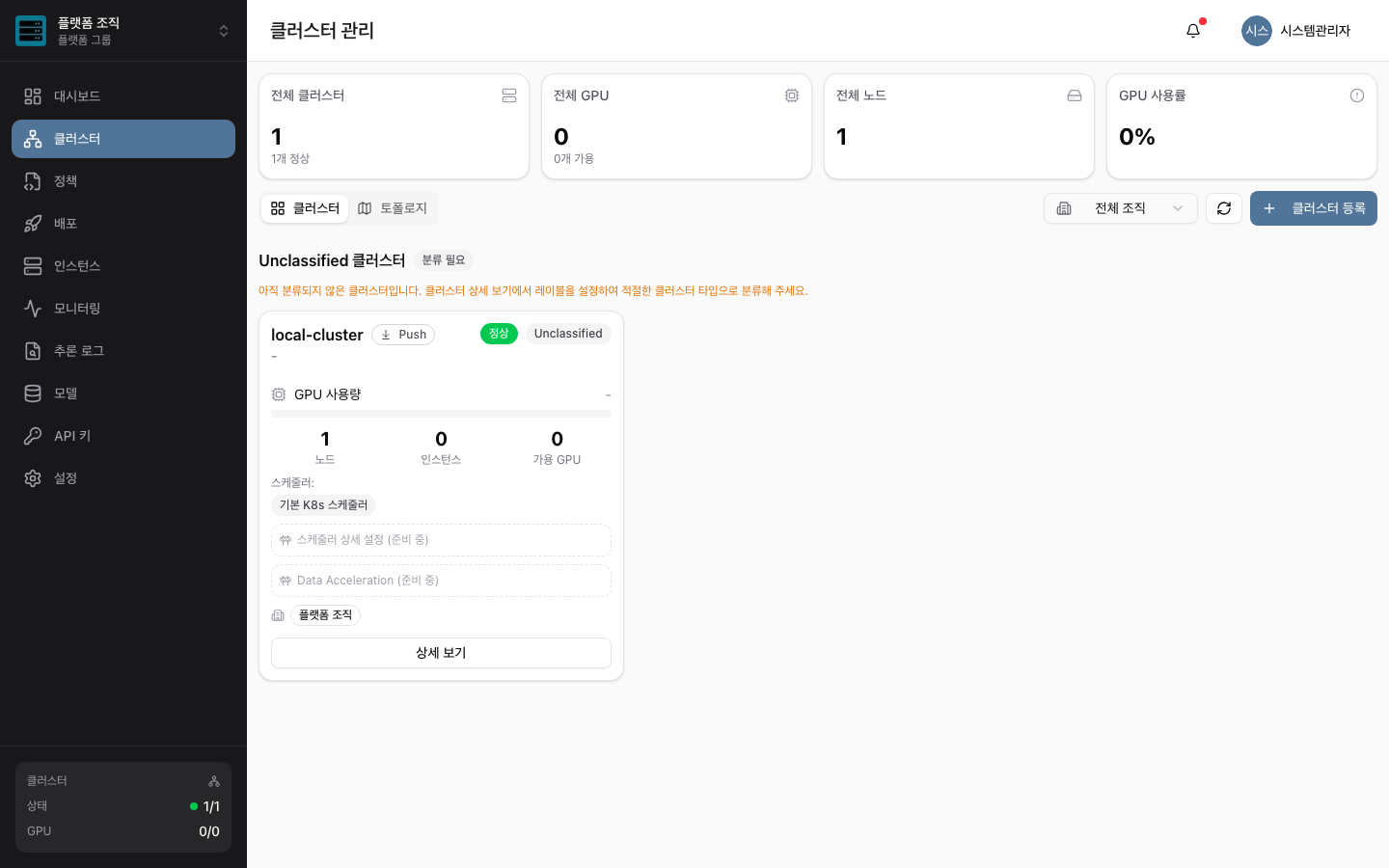The image size is (1389, 868).
Task: Open 배포 sidebar menu
Action: click(x=123, y=224)
